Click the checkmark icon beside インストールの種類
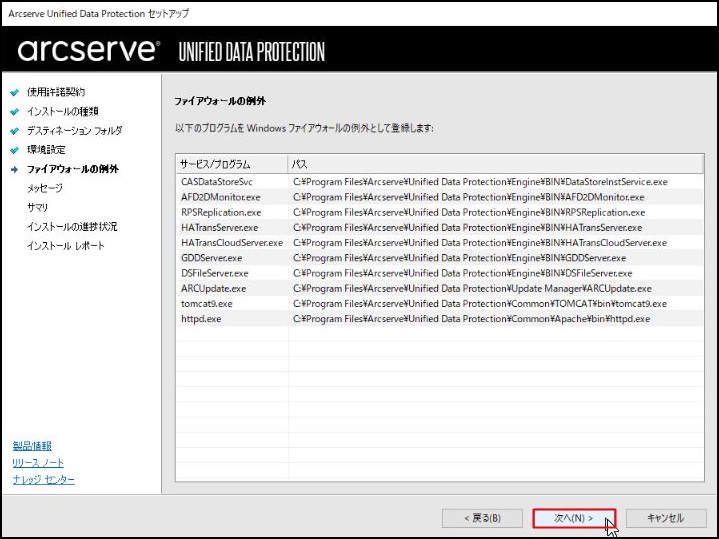 coord(15,111)
